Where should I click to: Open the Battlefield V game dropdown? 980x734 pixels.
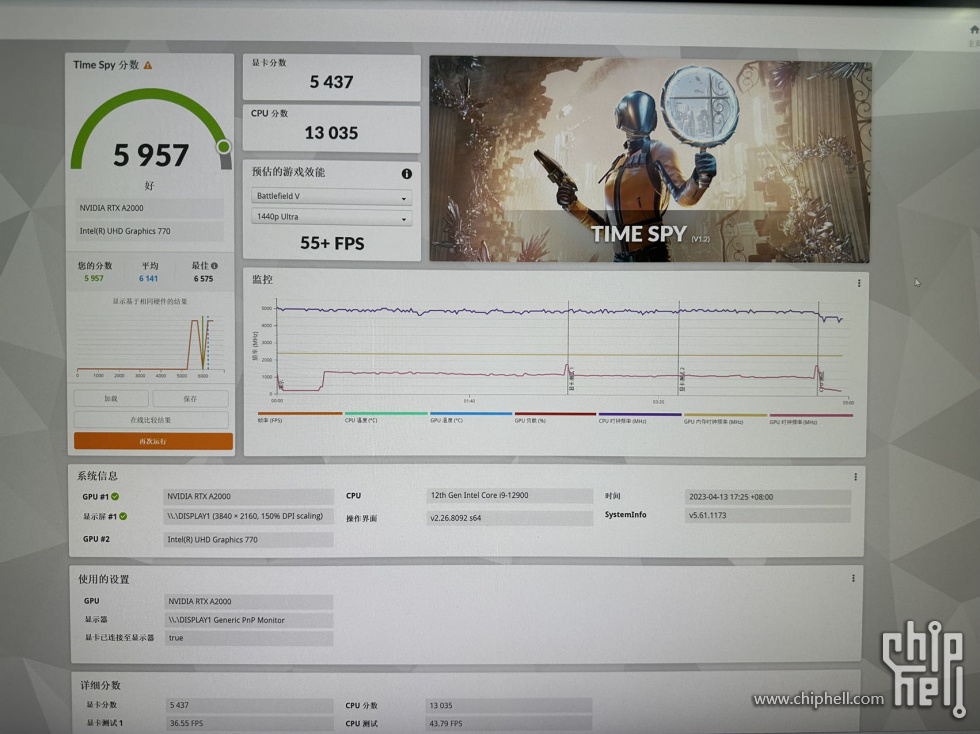tap(331, 196)
